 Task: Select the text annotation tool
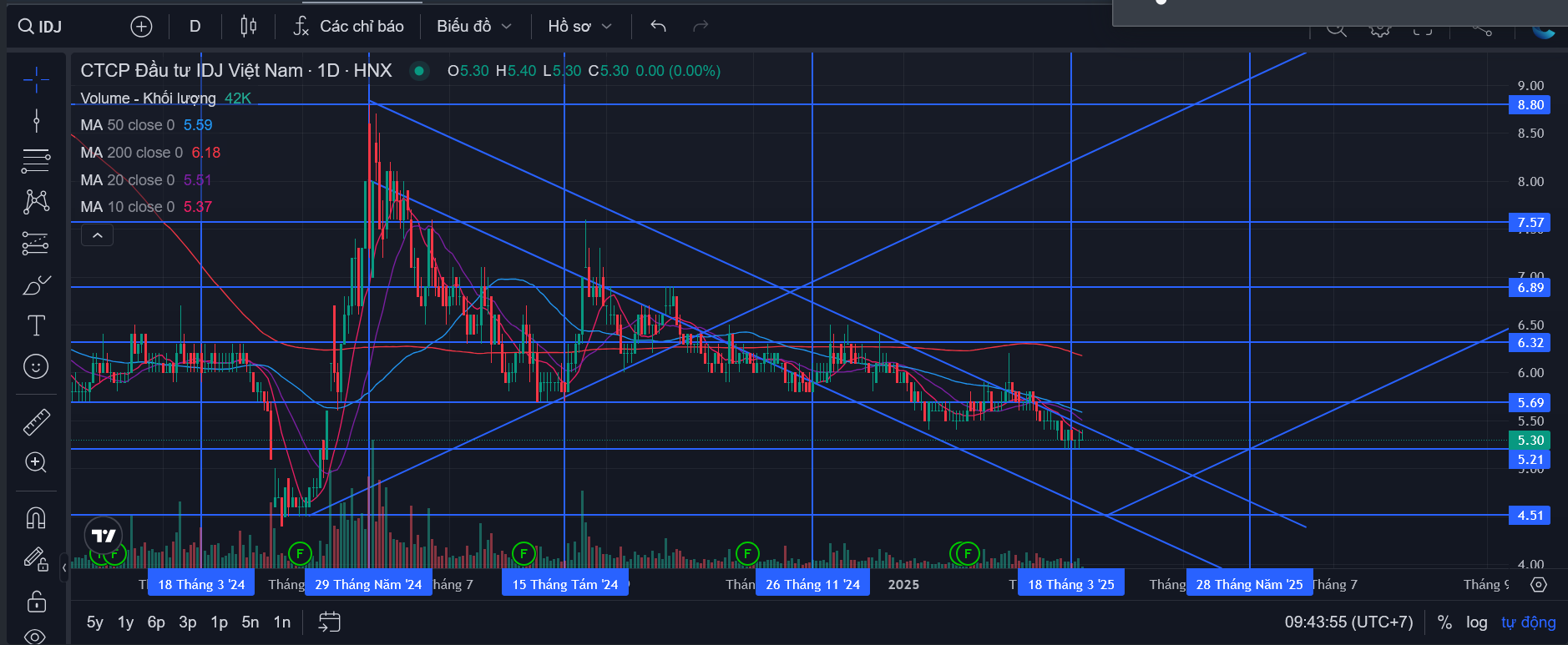tap(36, 325)
